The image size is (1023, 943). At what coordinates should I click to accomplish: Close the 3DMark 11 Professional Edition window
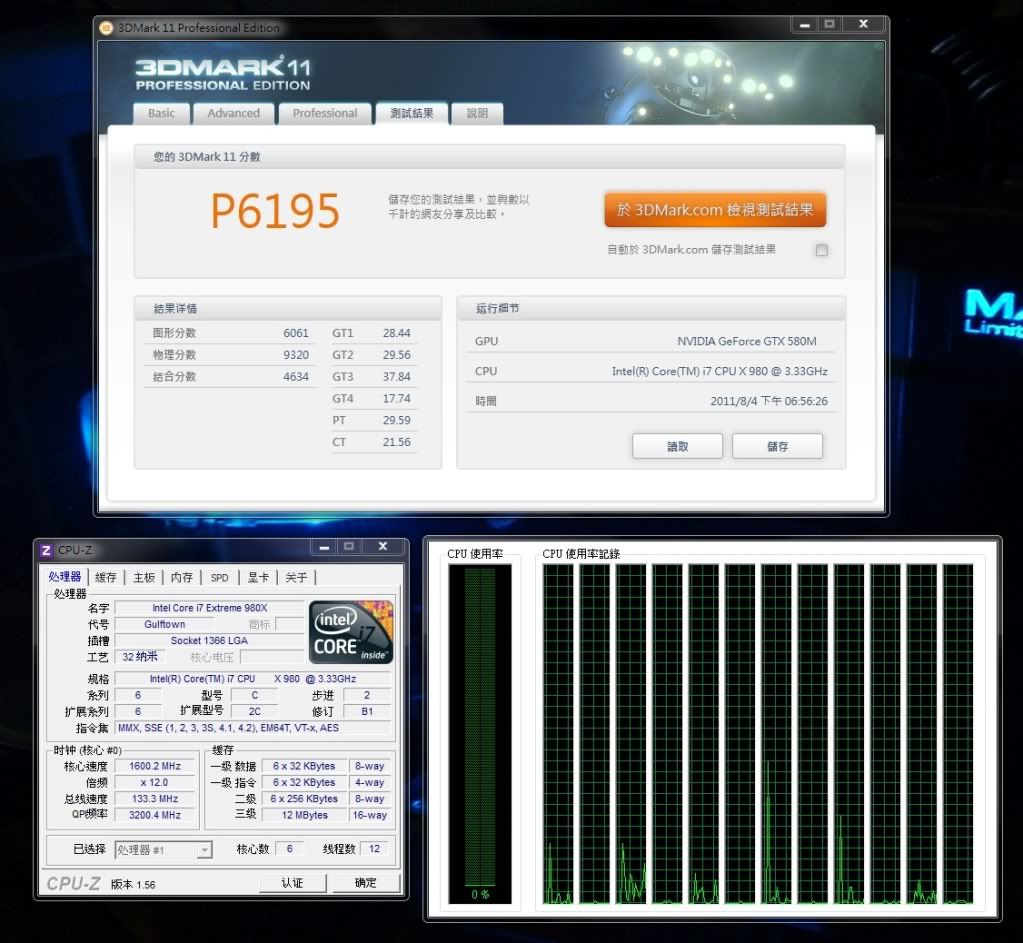click(863, 24)
